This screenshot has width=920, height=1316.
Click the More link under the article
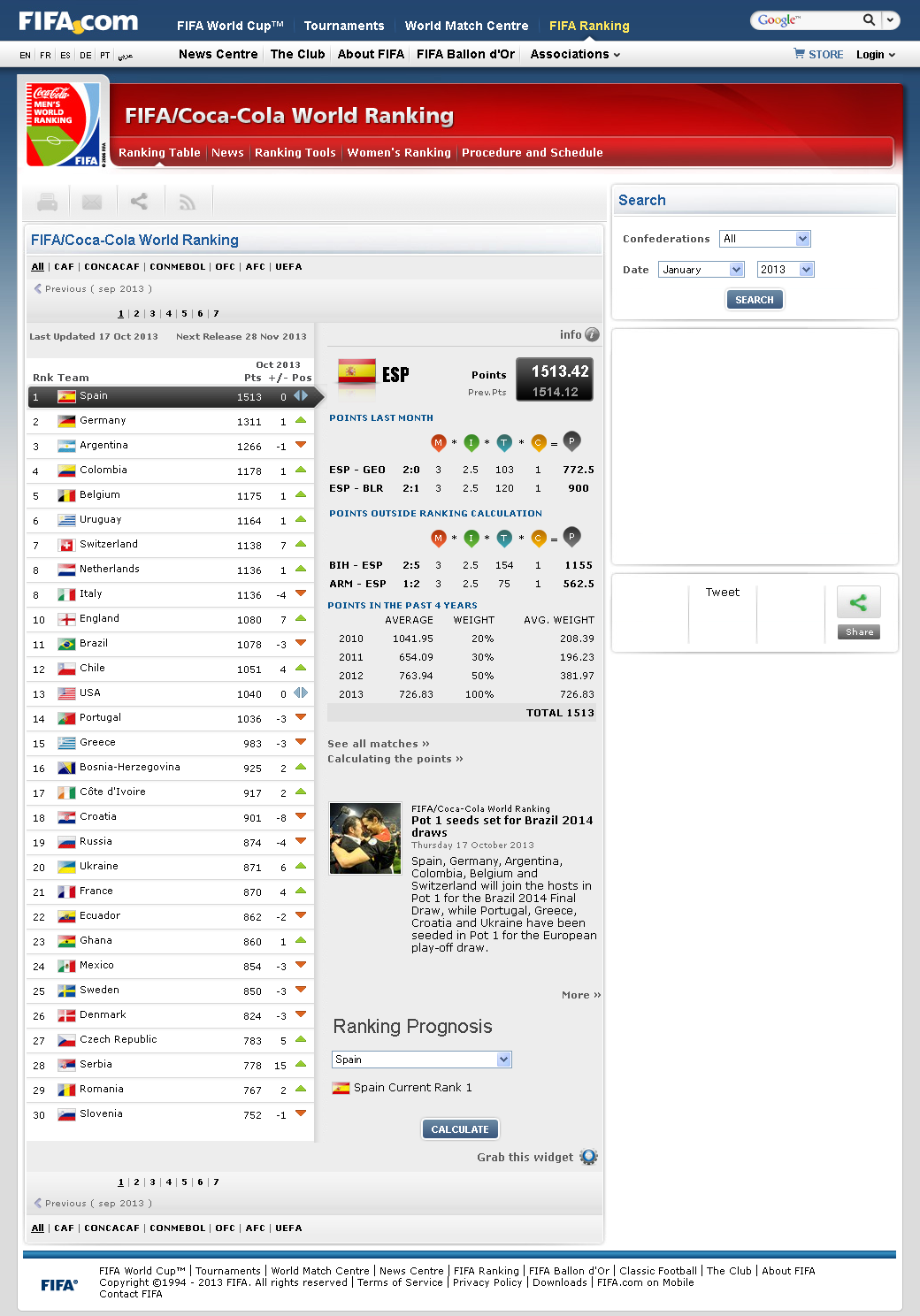point(581,995)
